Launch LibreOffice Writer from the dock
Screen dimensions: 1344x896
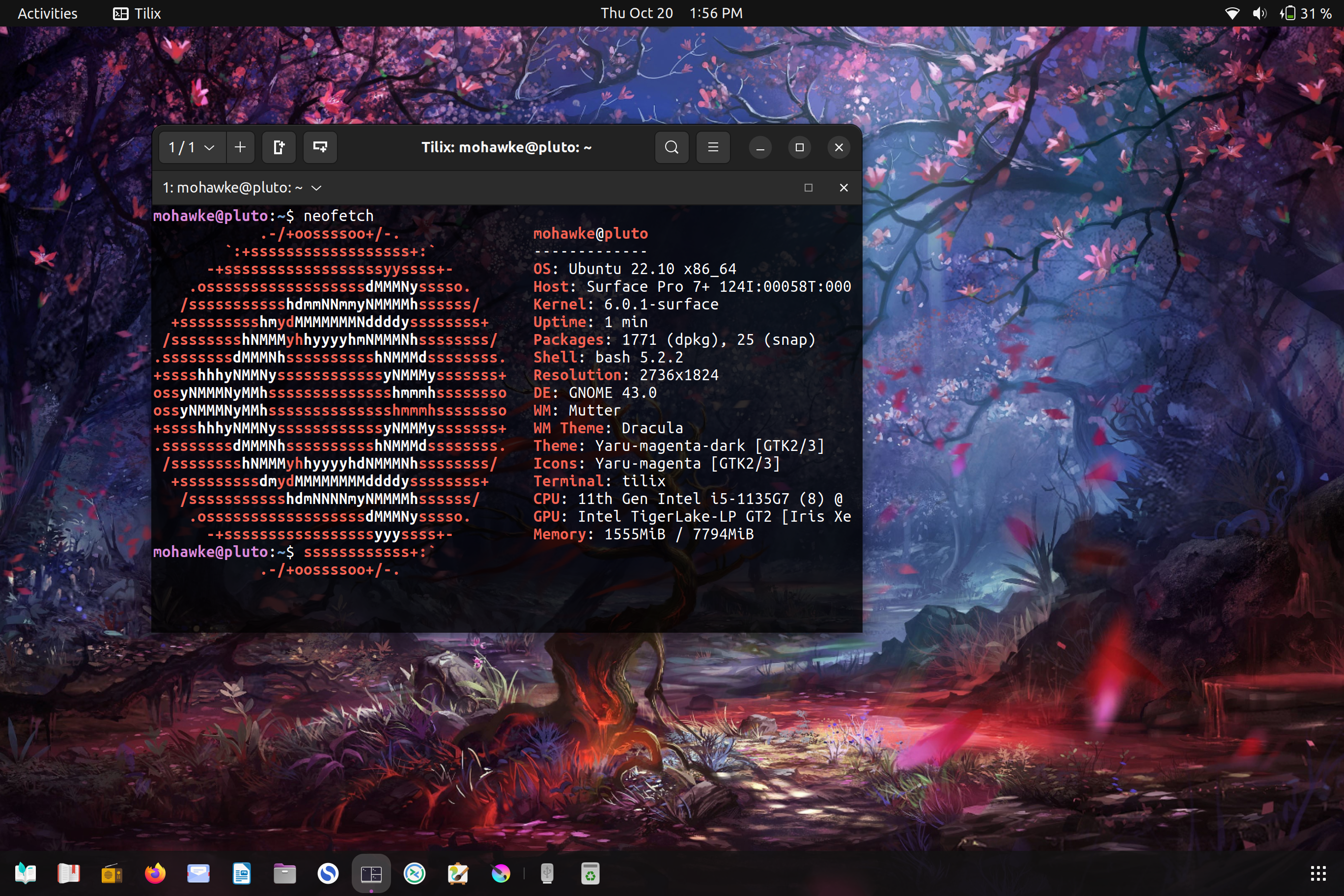click(x=241, y=873)
